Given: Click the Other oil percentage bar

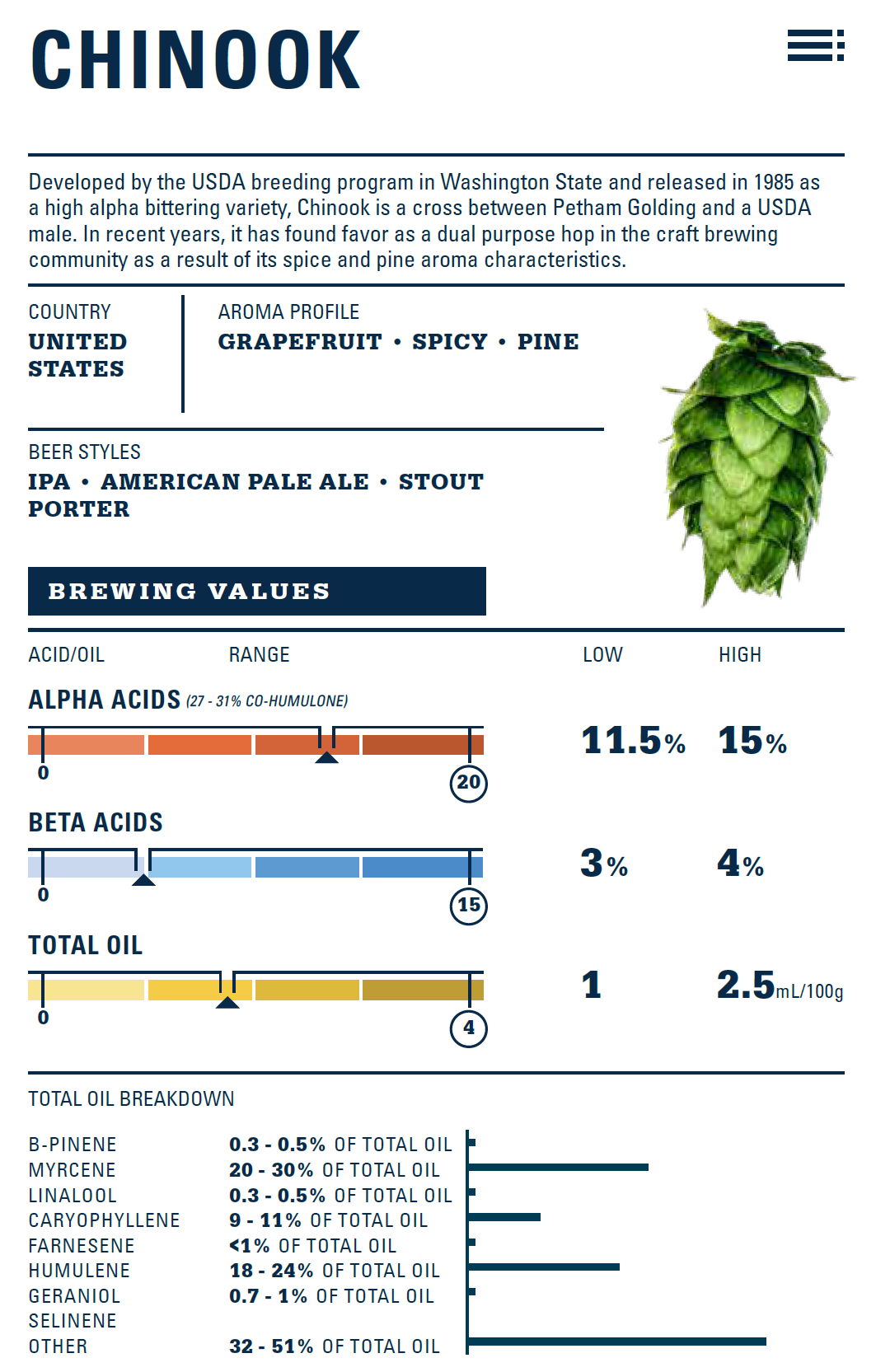Looking at the screenshot, I should (616, 1342).
